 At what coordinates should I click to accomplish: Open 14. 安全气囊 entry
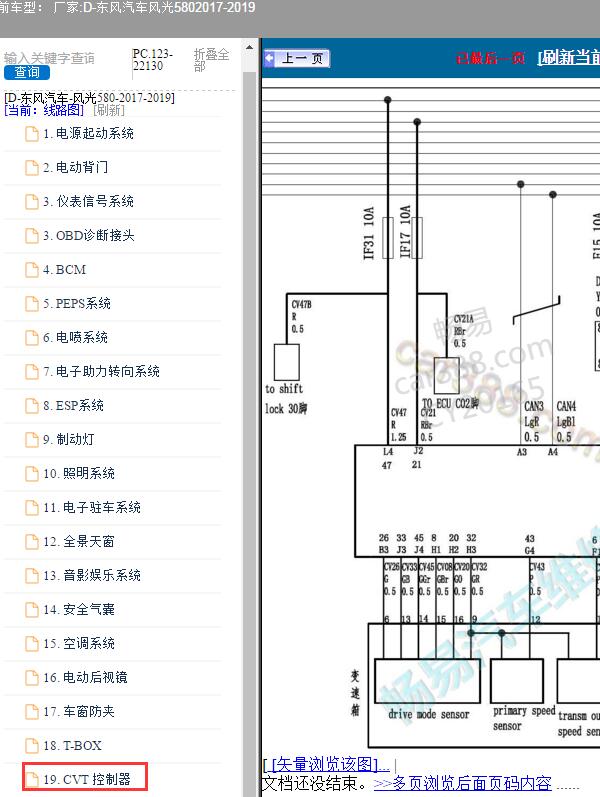(79, 609)
